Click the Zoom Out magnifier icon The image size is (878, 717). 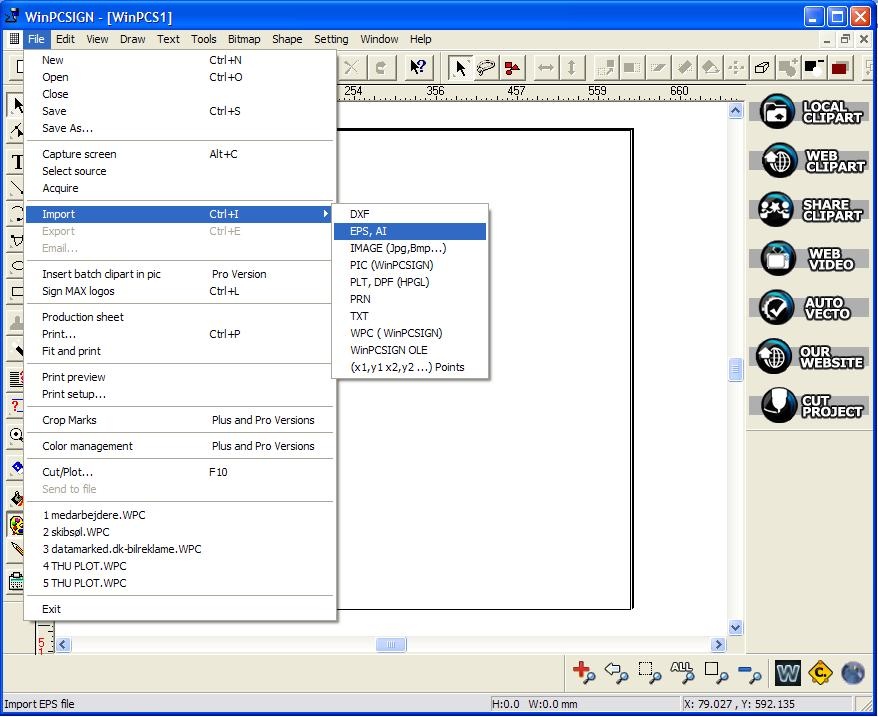pyautogui.click(x=749, y=673)
